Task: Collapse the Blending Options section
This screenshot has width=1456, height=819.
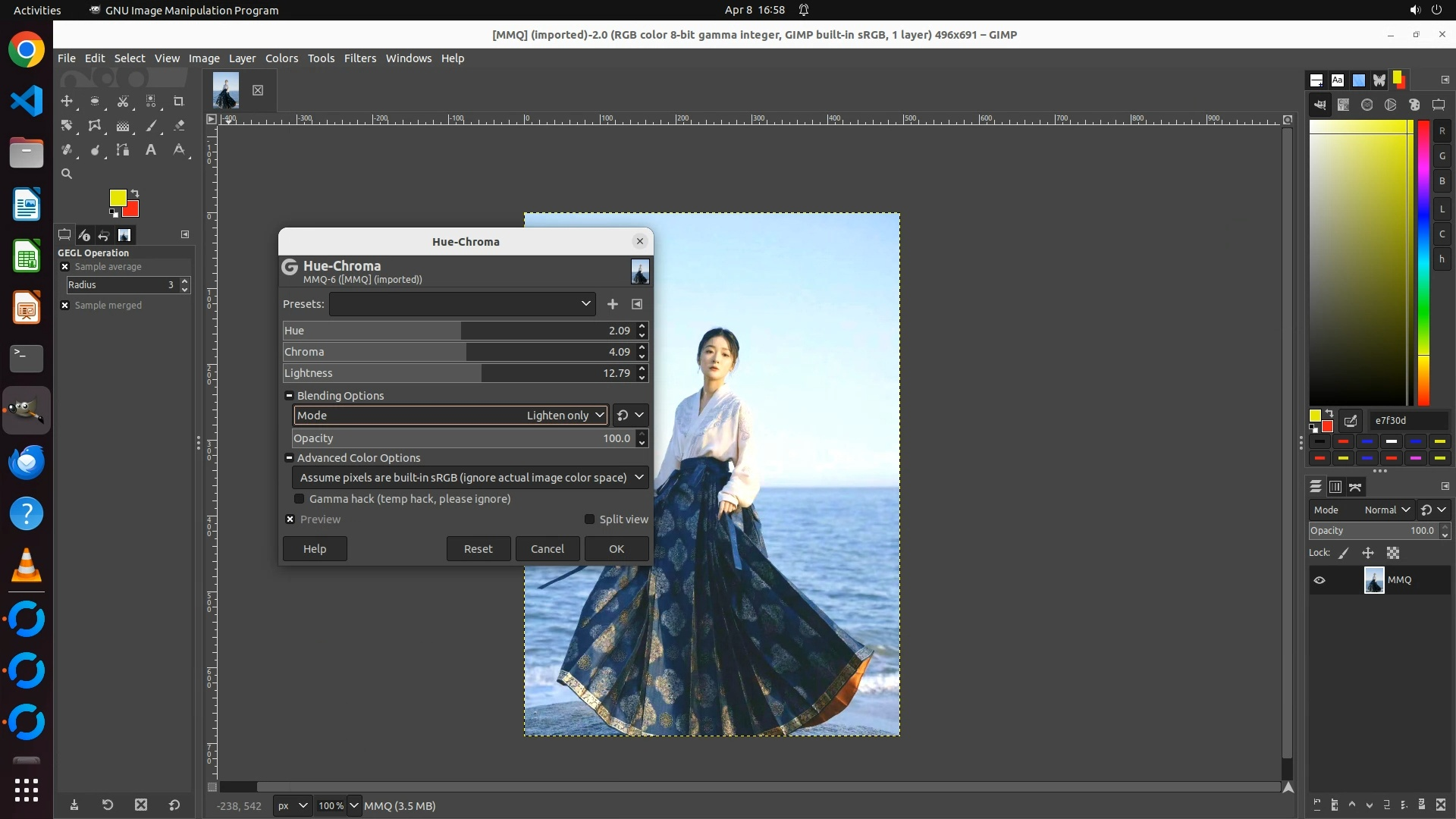Action: click(289, 396)
